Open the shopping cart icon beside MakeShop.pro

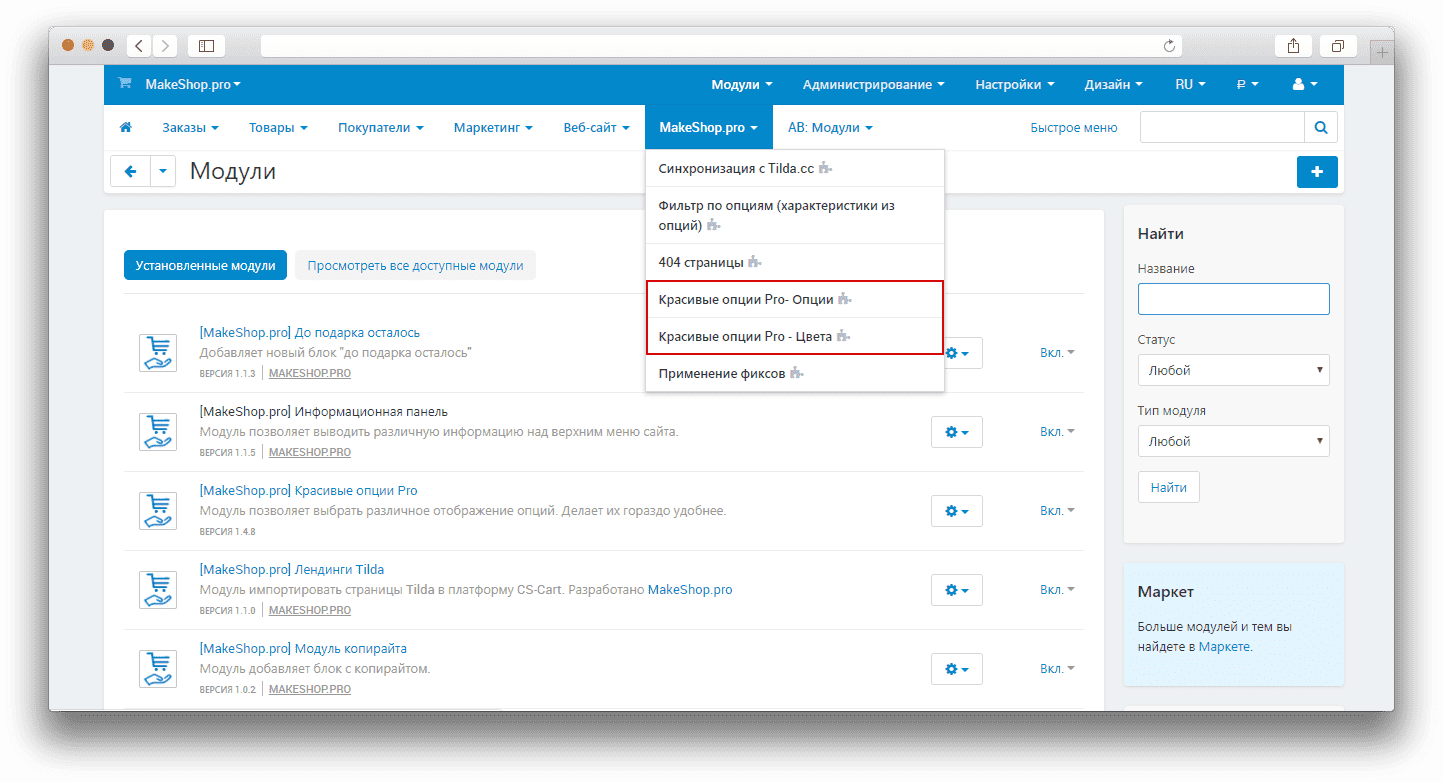tap(125, 84)
